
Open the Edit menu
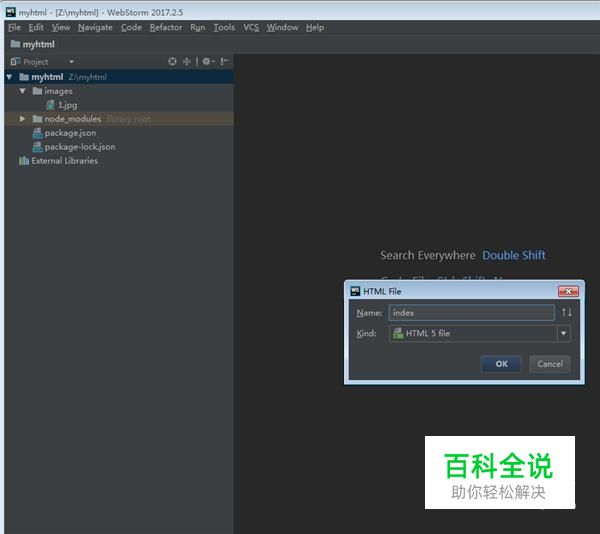pyautogui.click(x=36, y=28)
